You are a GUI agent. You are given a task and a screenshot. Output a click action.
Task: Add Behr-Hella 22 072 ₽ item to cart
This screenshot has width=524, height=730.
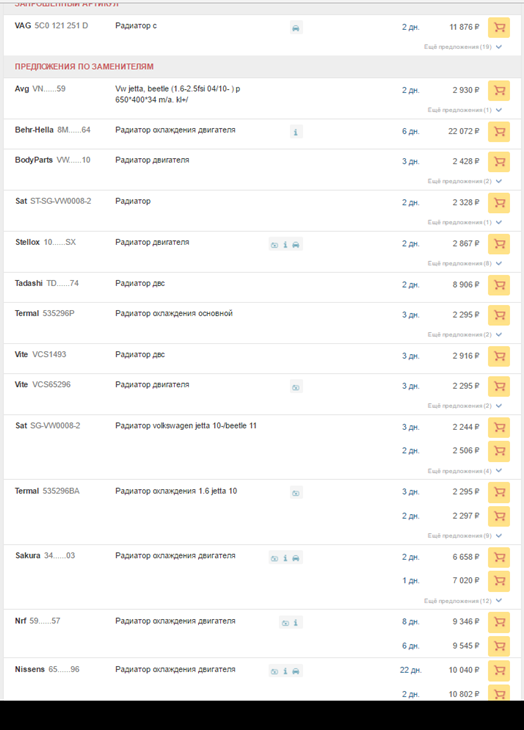499,132
